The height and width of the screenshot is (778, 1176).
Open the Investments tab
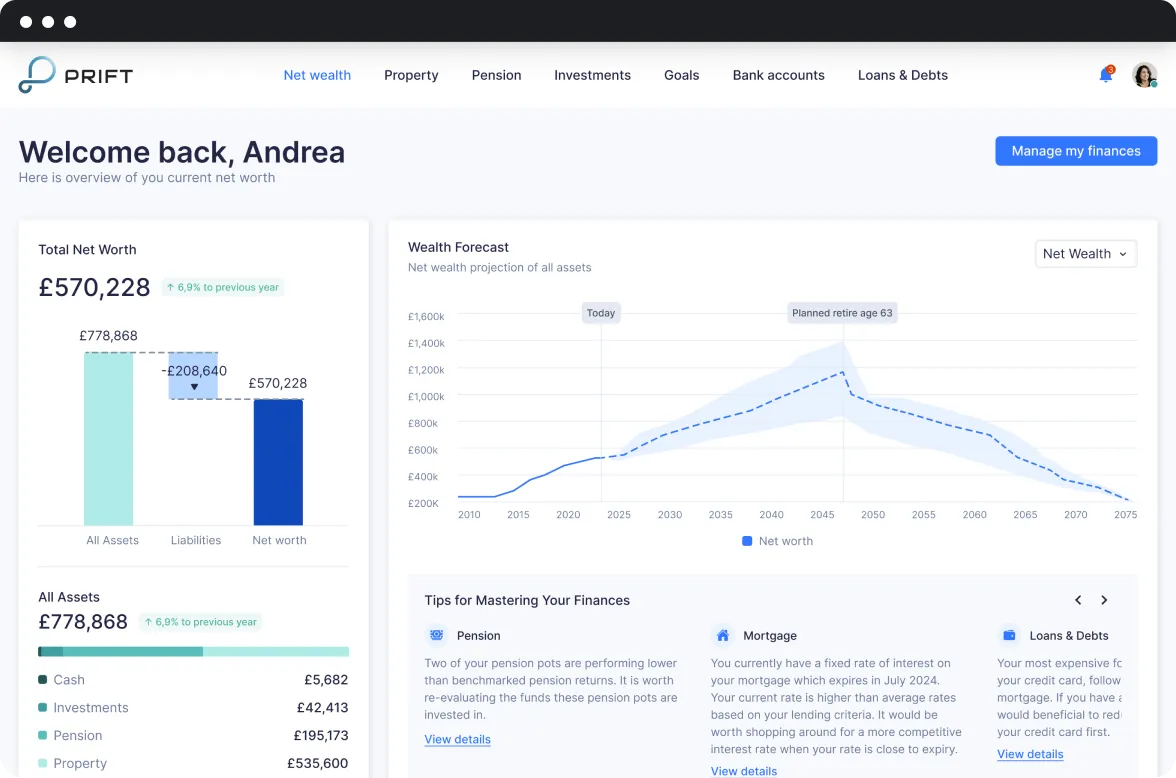click(592, 75)
